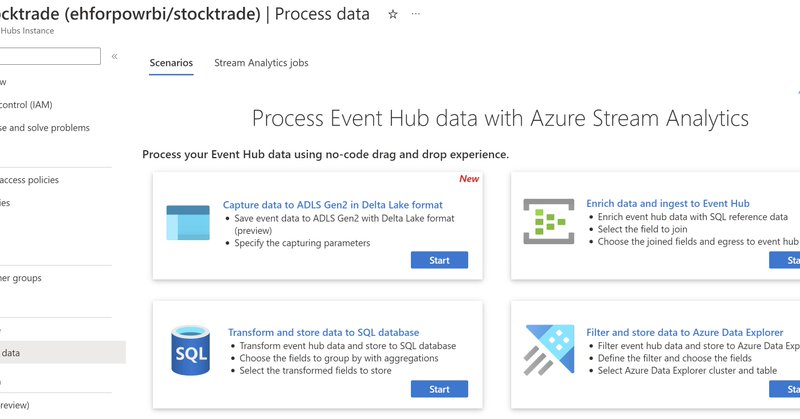The height and width of the screenshot is (419, 800).
Task: Start the Capture data to ADLS scenario
Action: tap(439, 260)
